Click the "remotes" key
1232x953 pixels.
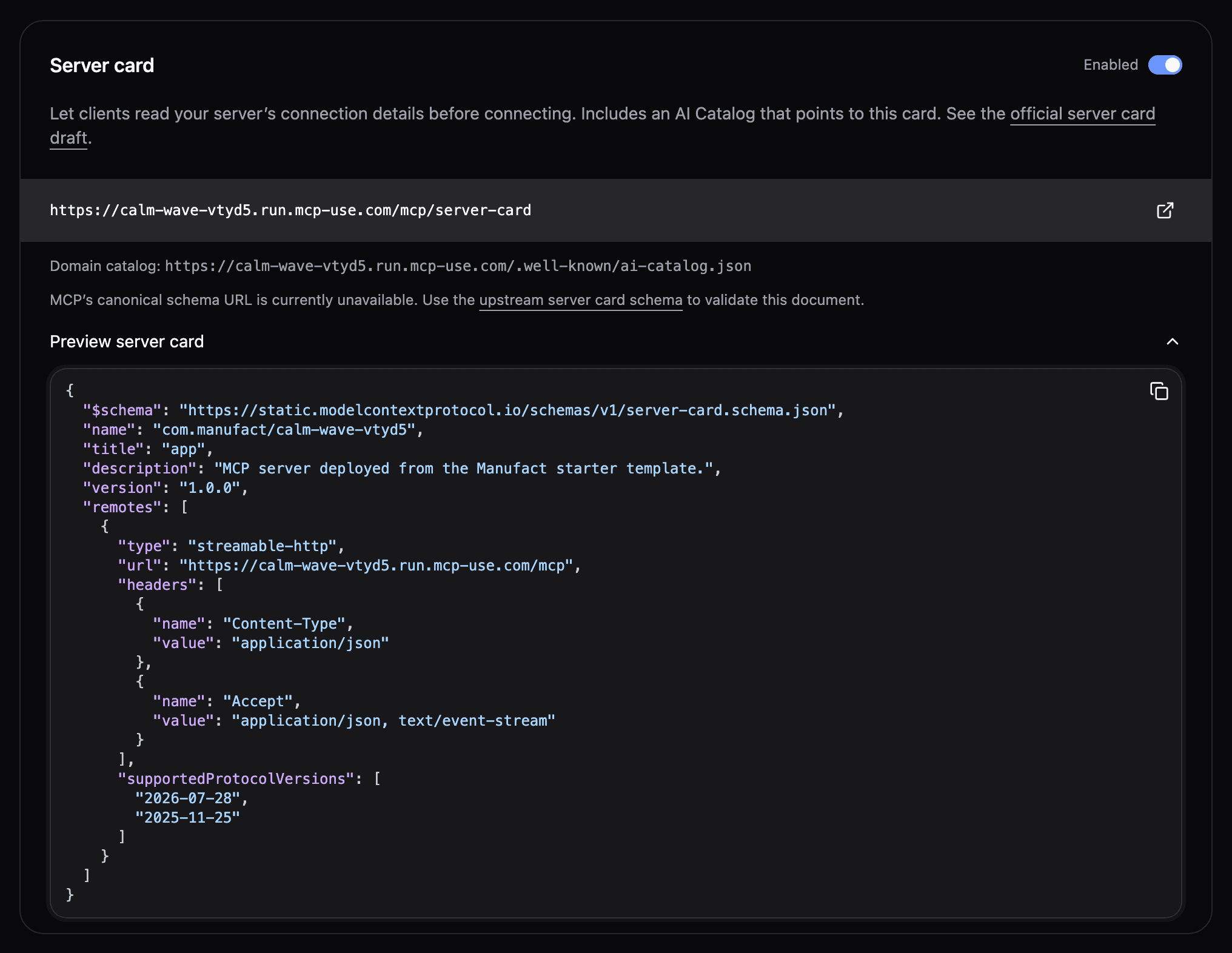122,507
